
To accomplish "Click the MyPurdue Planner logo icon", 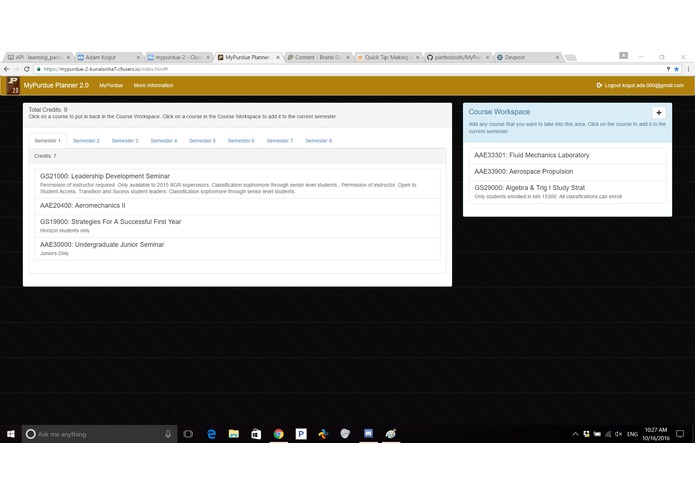I will pos(13,85).
